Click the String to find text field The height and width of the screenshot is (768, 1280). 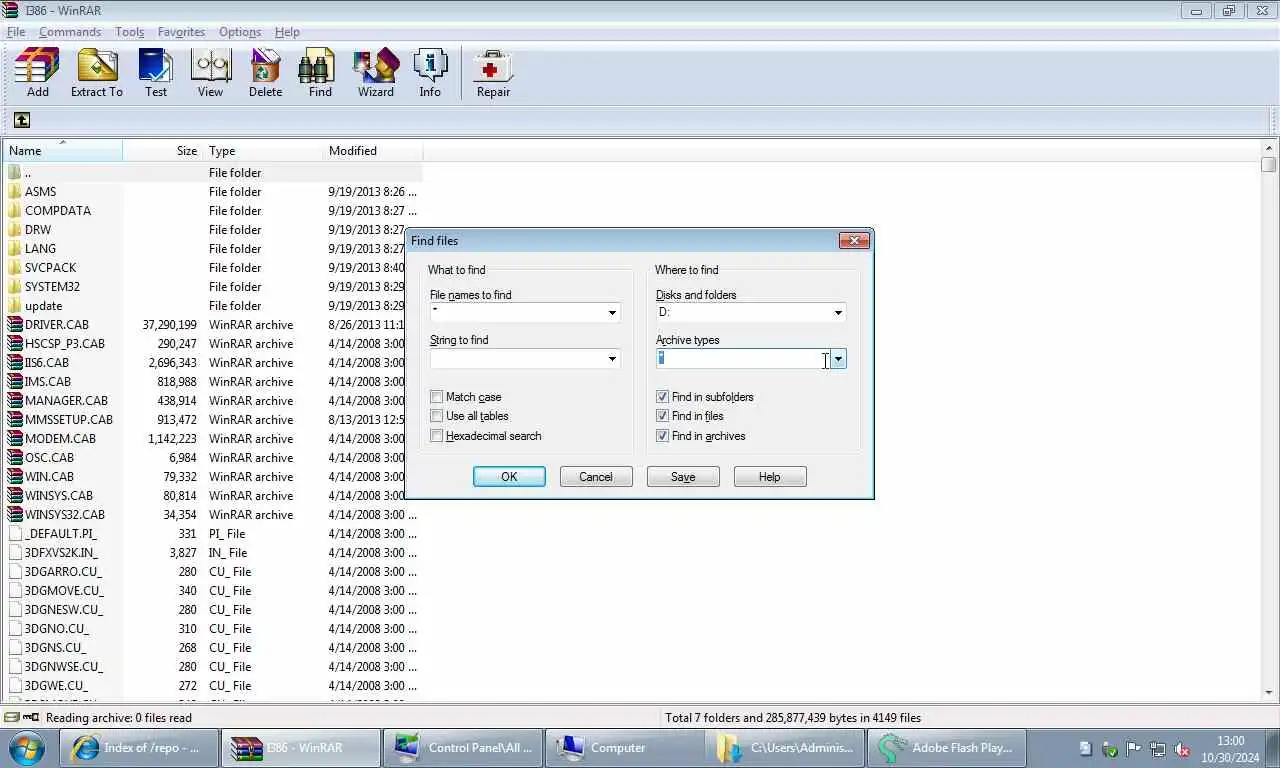point(517,359)
